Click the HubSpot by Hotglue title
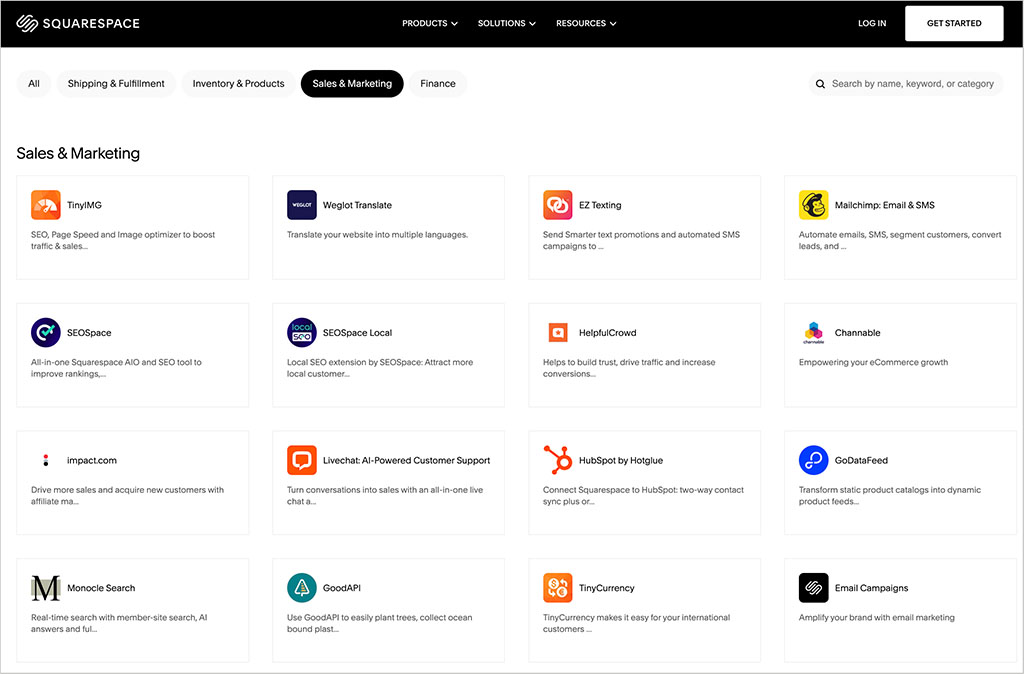The height and width of the screenshot is (674, 1024). (620, 460)
